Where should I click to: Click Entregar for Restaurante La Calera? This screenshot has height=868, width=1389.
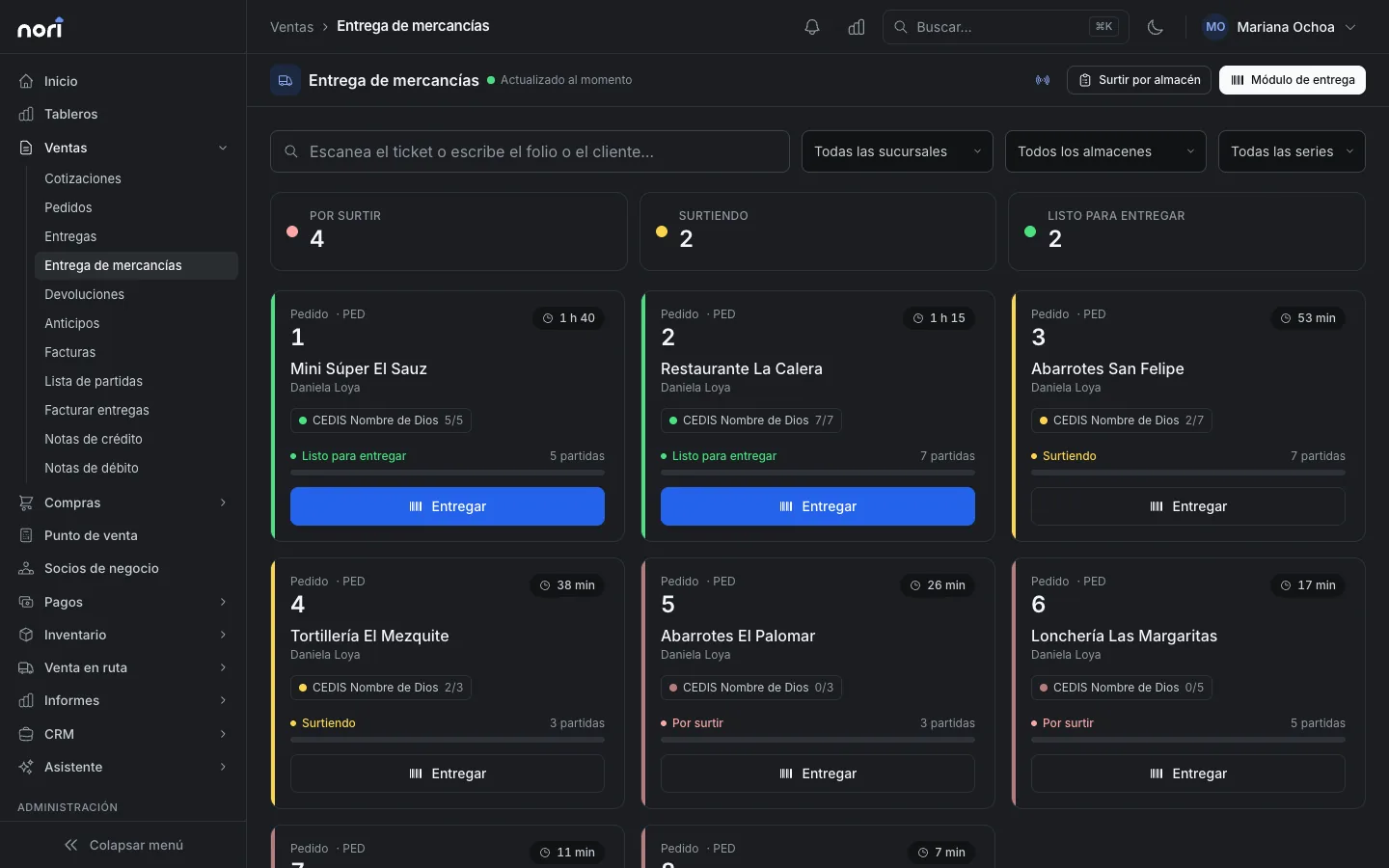click(x=818, y=506)
